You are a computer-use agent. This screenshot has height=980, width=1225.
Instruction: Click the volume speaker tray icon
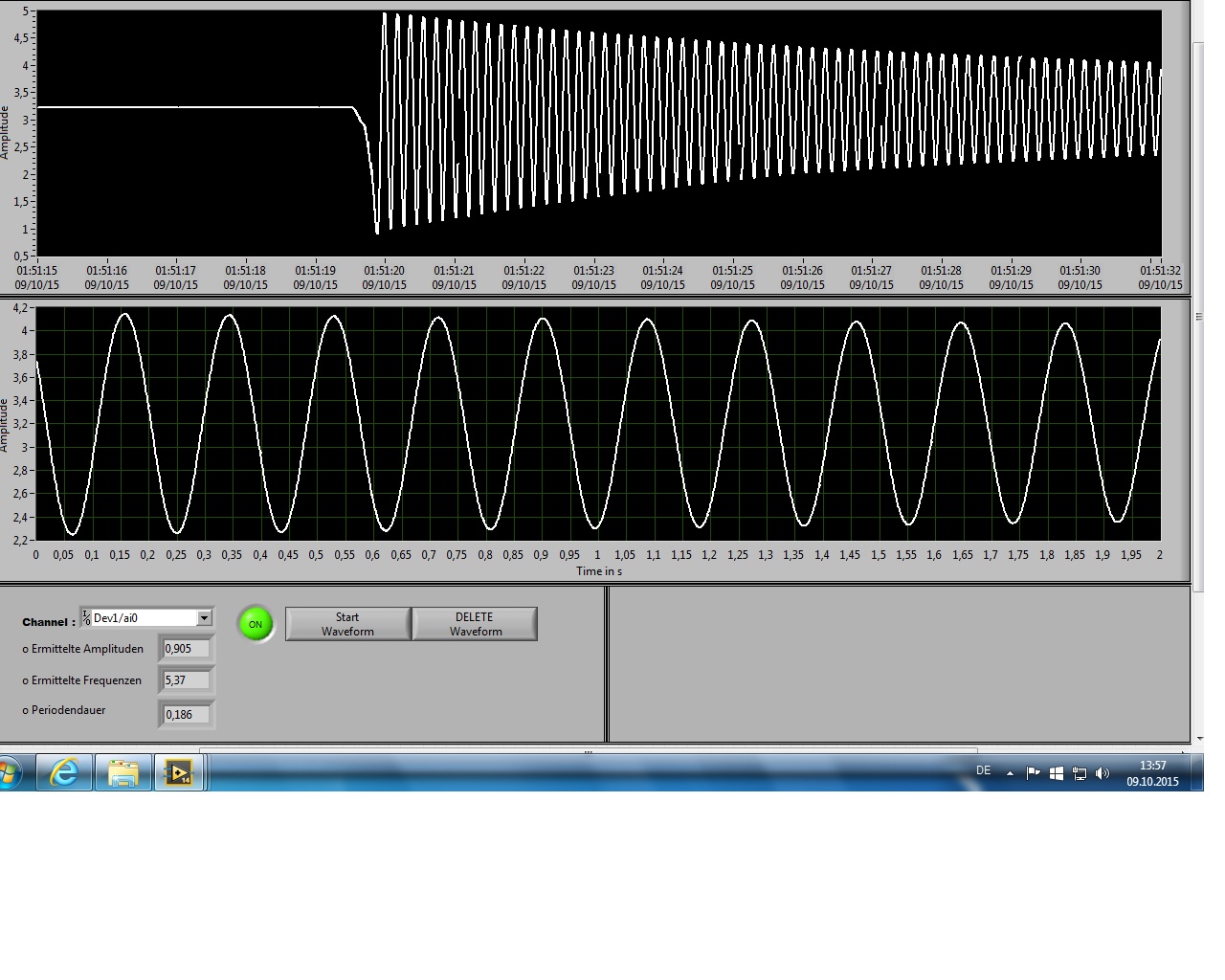pyautogui.click(x=1102, y=773)
